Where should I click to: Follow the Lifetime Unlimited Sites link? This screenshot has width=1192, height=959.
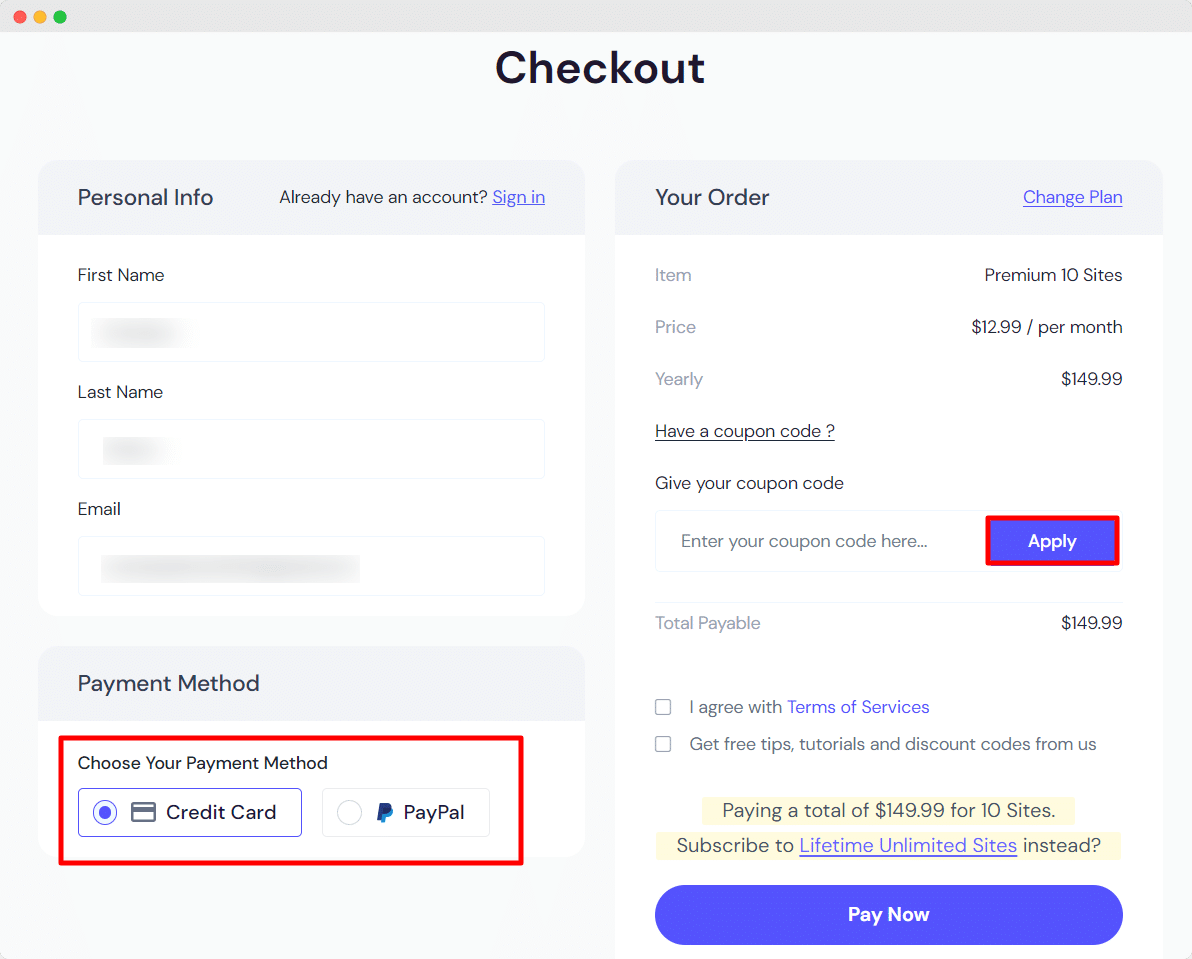[908, 845]
